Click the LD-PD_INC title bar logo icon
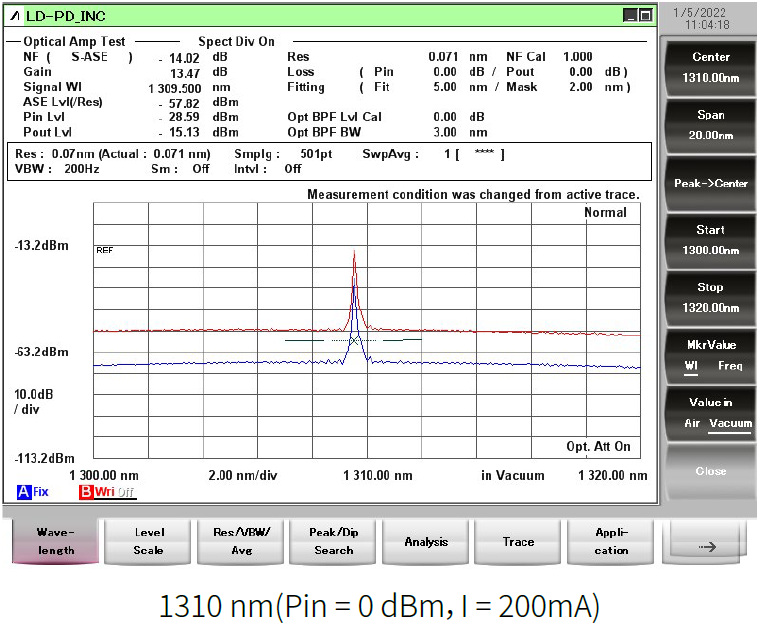 pos(15,16)
